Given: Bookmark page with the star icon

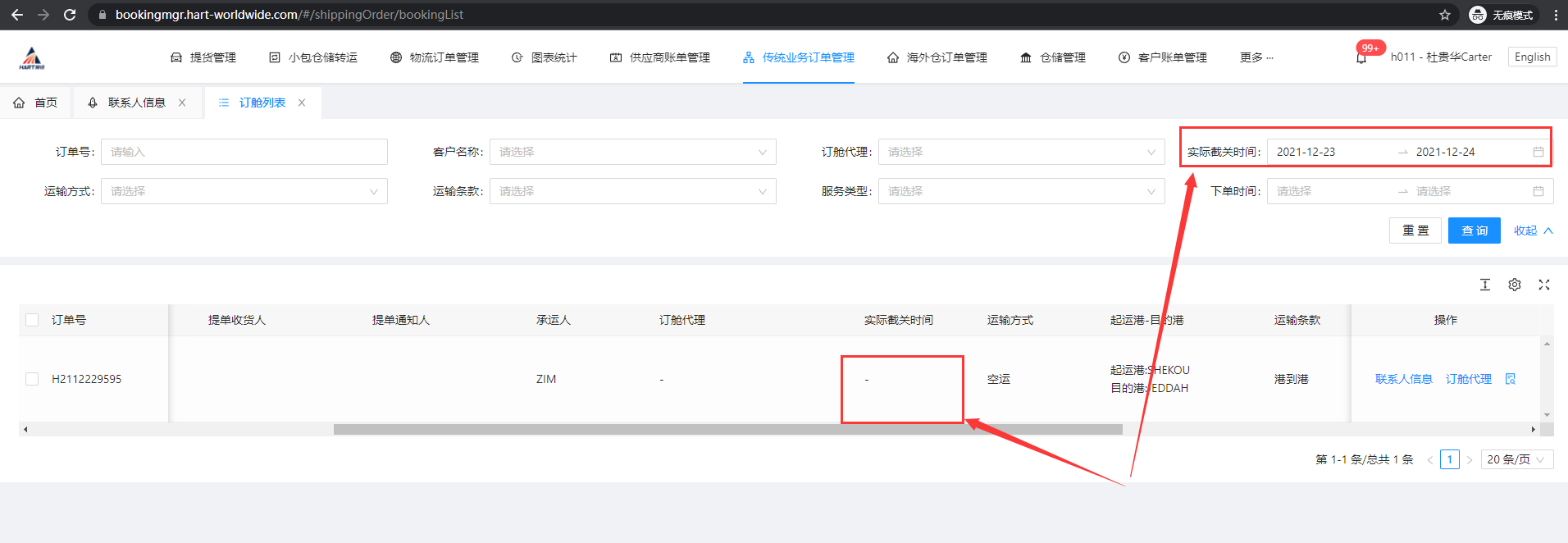Looking at the screenshot, I should click(1445, 15).
